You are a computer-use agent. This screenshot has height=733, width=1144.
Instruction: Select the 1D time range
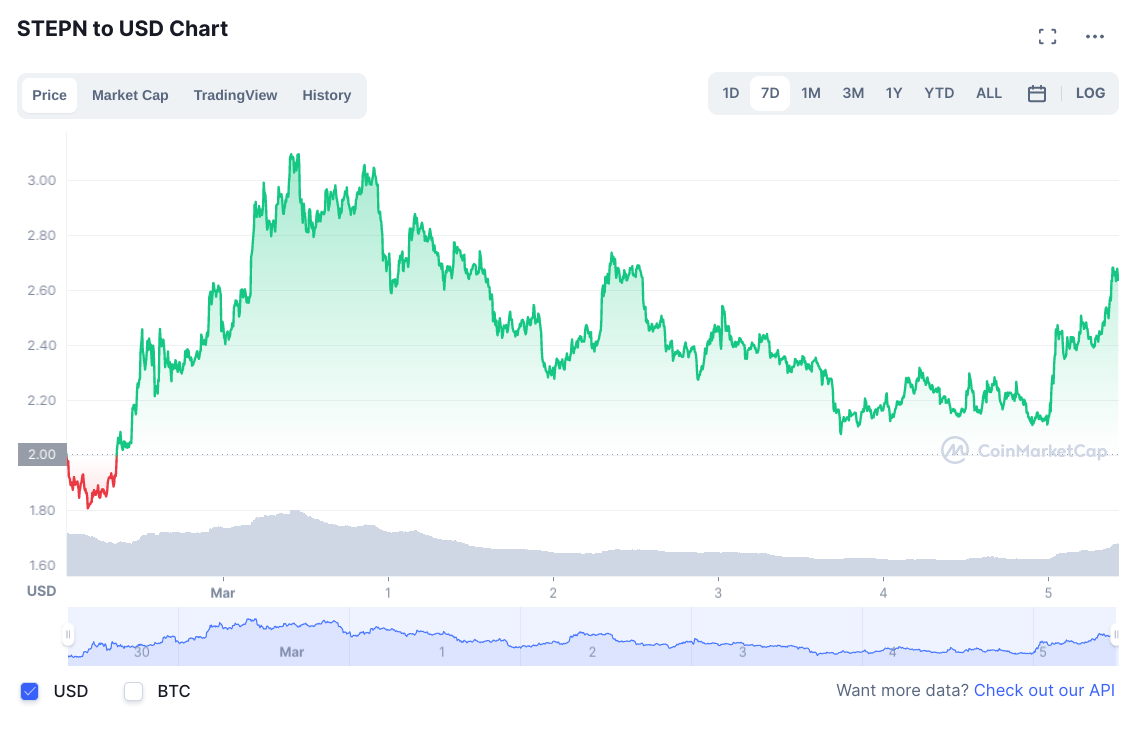click(x=731, y=93)
